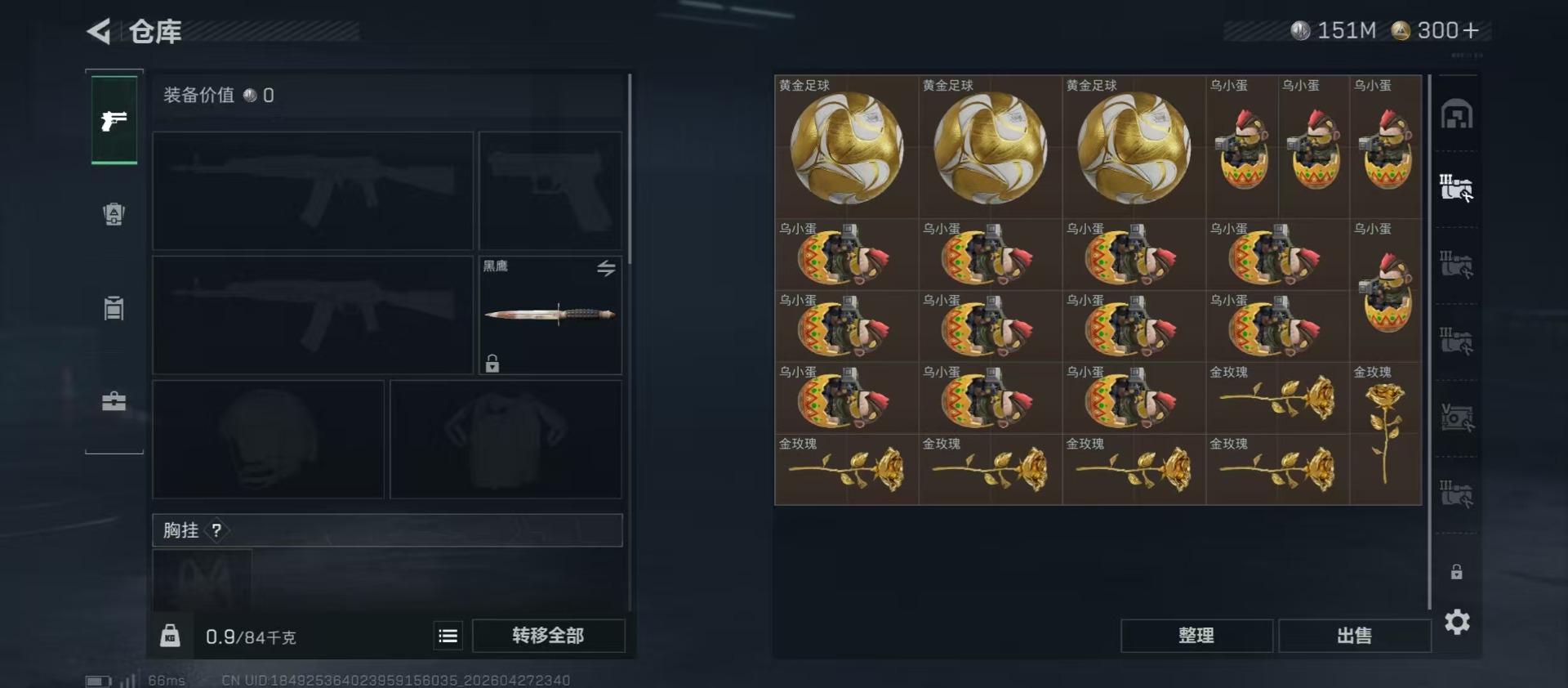
Task: Select the weapons pistol tab icon
Action: coord(114,121)
